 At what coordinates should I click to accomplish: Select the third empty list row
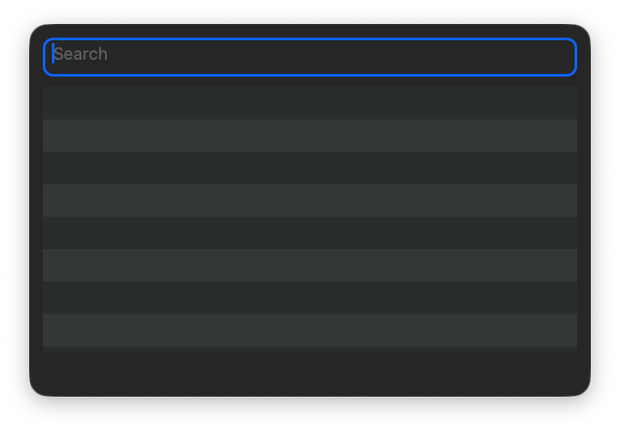[x=310, y=168]
